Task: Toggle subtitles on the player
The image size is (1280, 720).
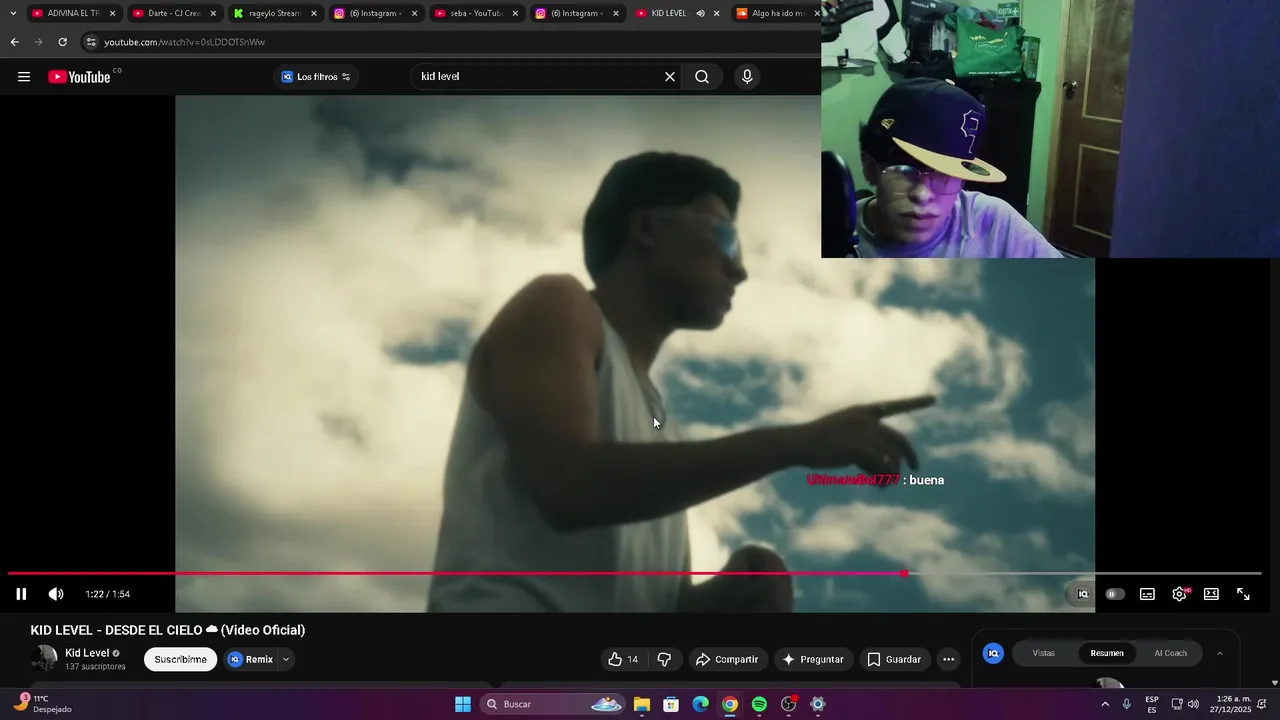Action: tap(1147, 594)
